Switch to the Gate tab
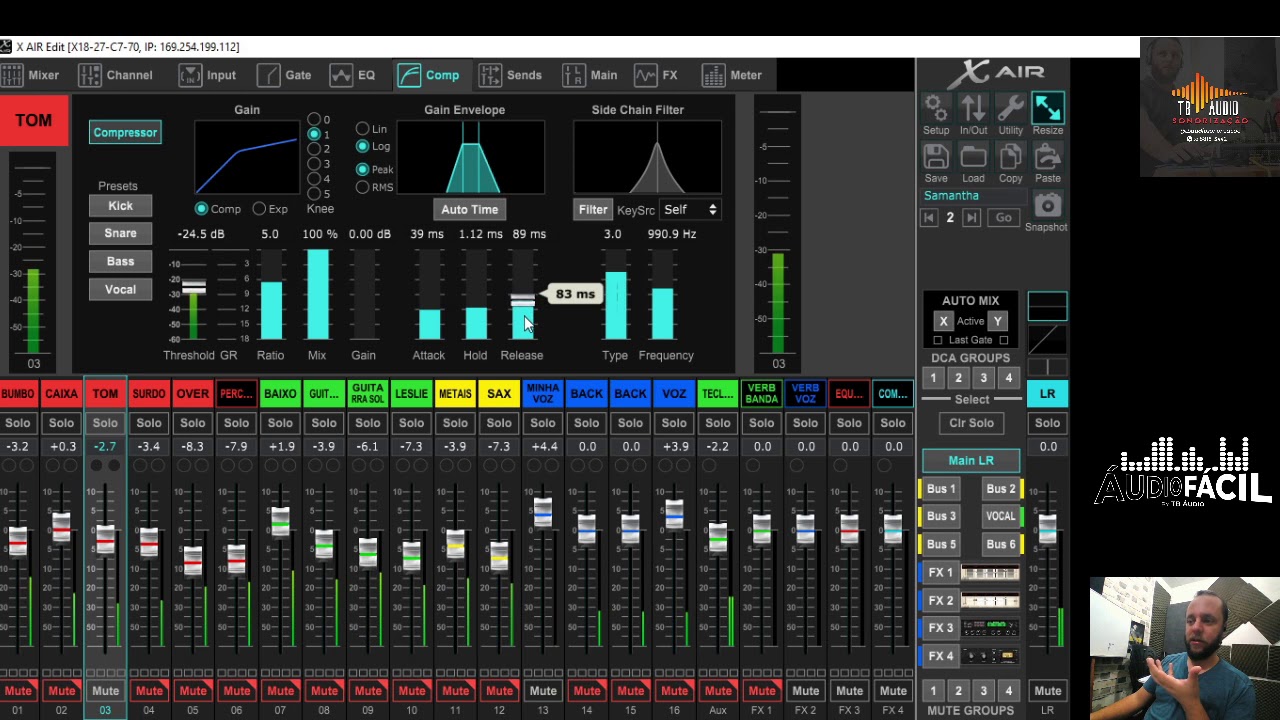Viewport: 1280px width, 720px height. tap(284, 75)
